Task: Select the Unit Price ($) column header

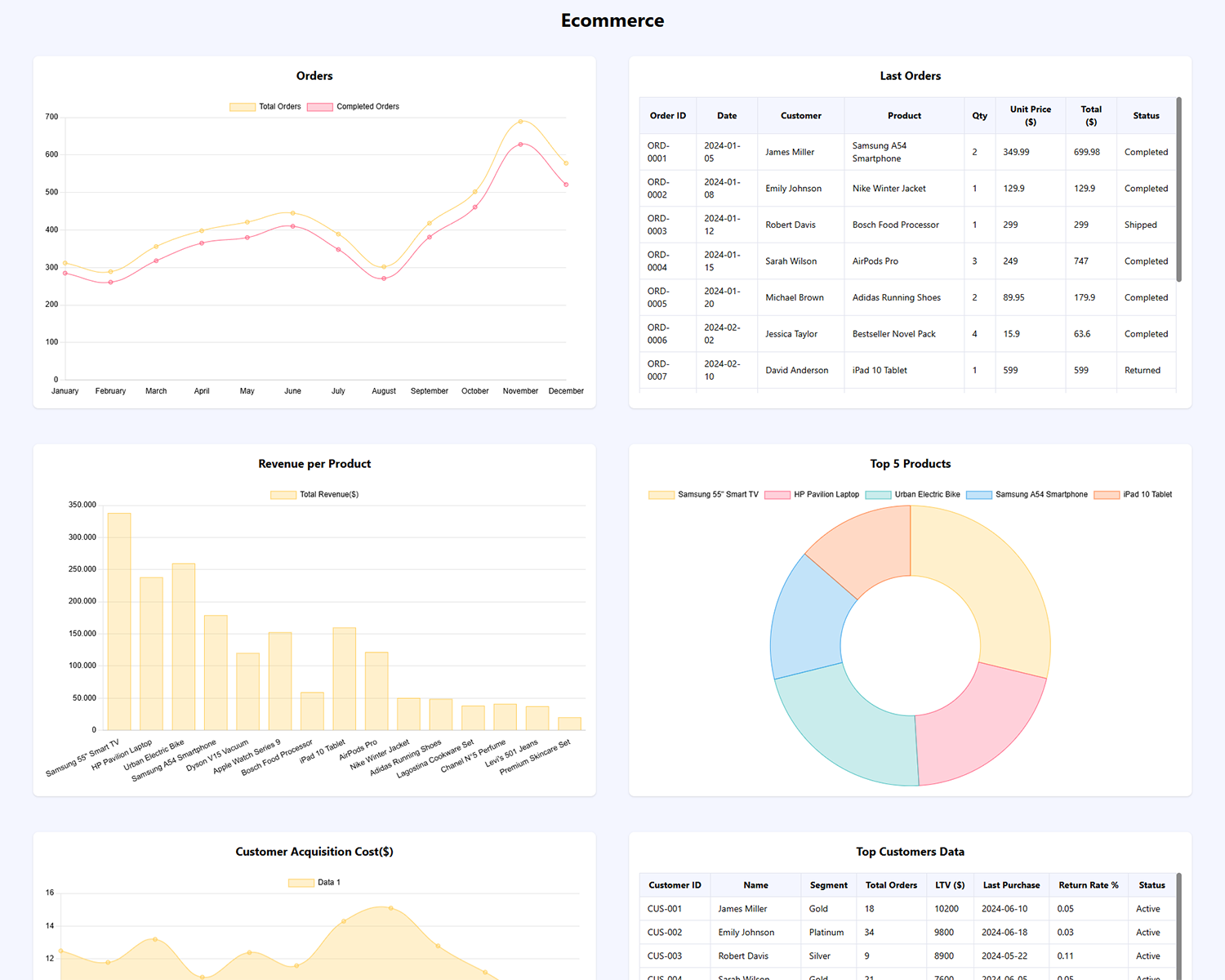Action: point(1030,116)
